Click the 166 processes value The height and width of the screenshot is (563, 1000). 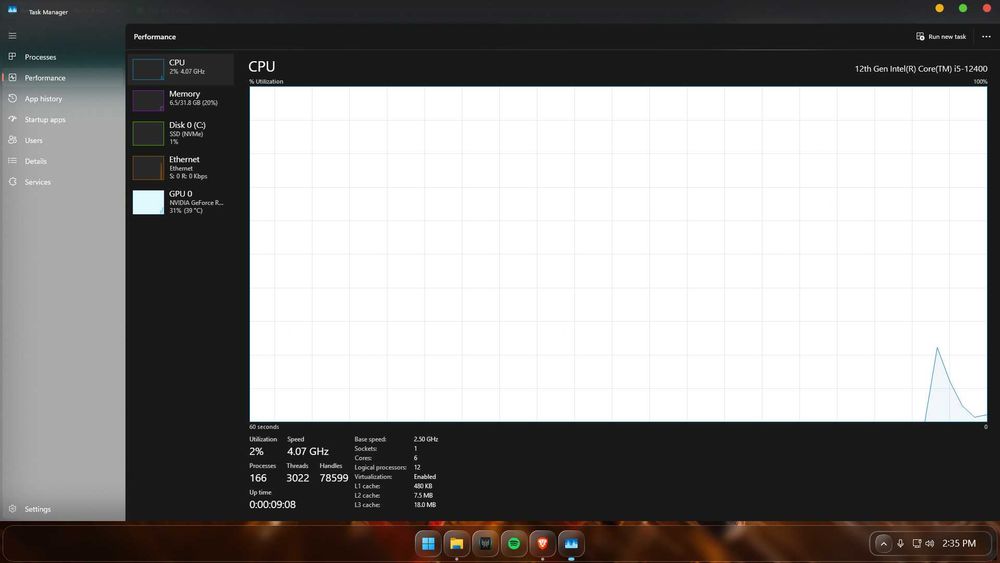[x=258, y=478]
